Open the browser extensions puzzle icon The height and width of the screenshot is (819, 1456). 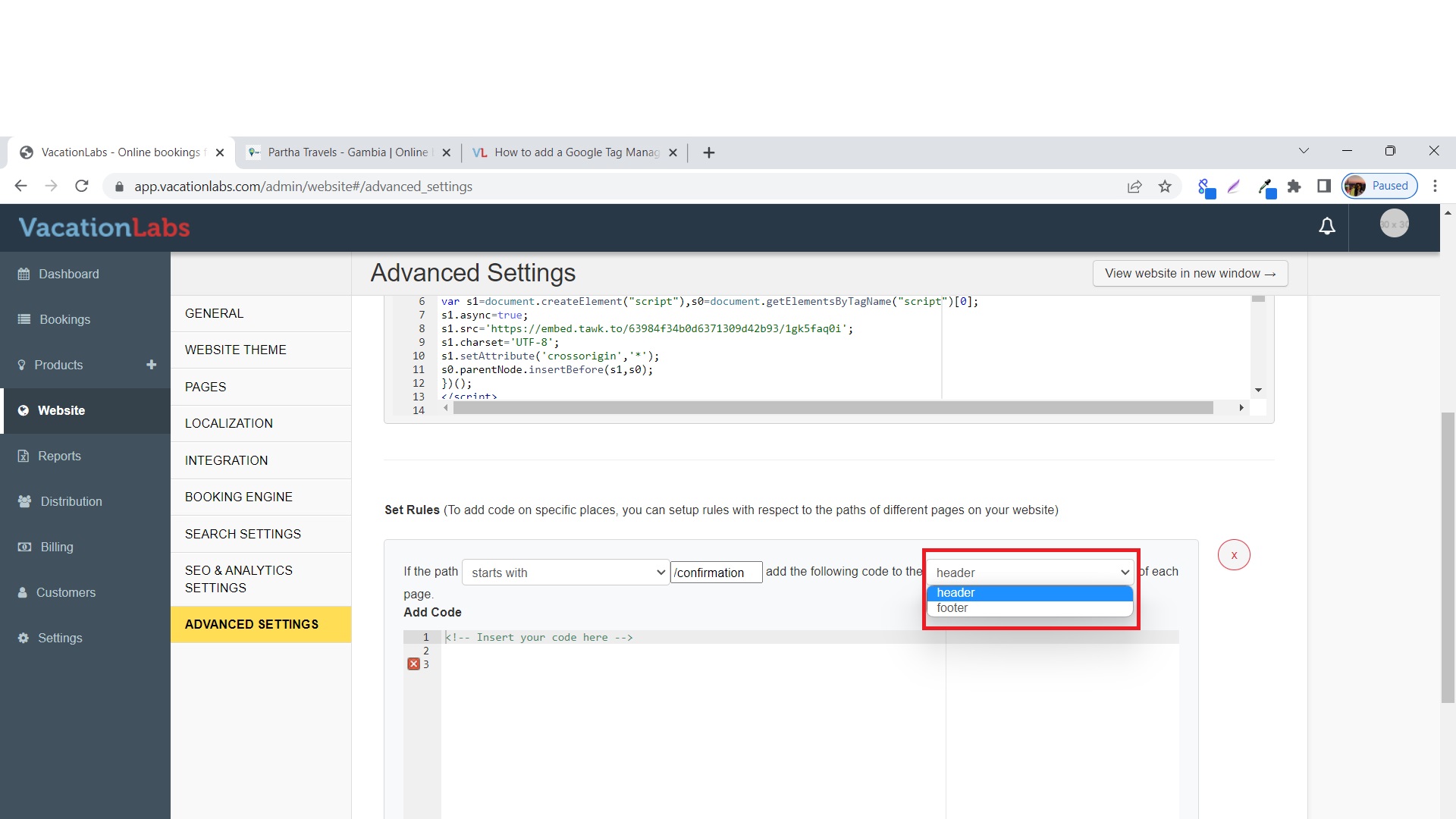[1294, 187]
